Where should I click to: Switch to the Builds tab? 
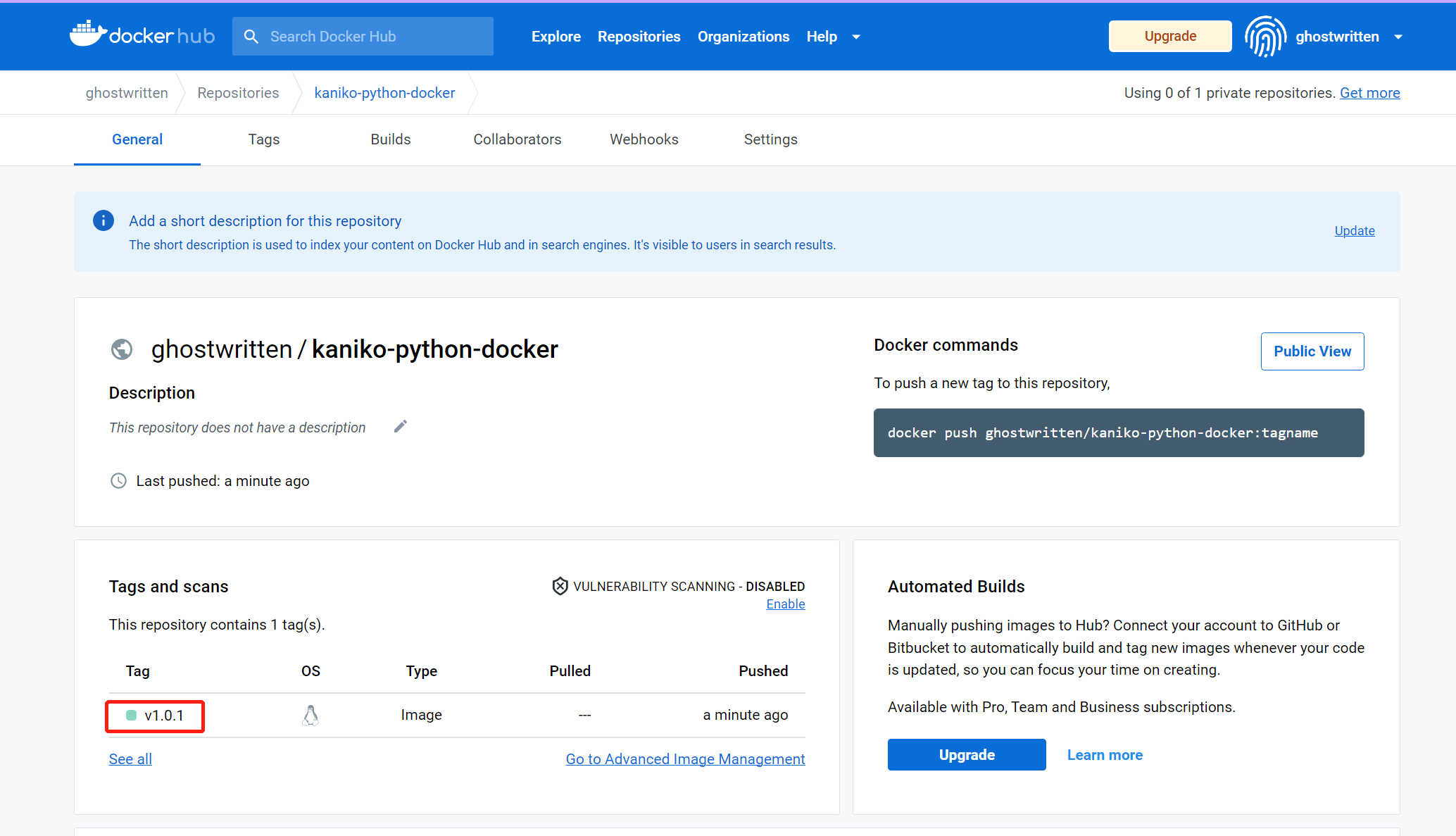coord(390,140)
